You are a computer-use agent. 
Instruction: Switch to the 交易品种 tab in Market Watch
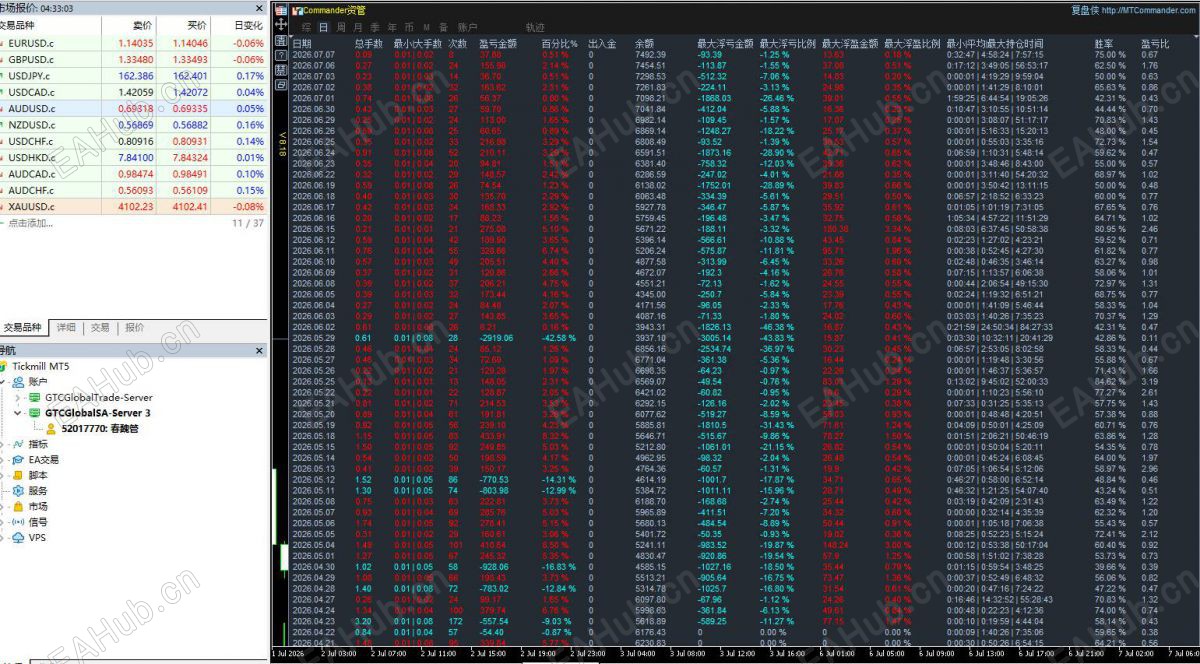(24, 327)
